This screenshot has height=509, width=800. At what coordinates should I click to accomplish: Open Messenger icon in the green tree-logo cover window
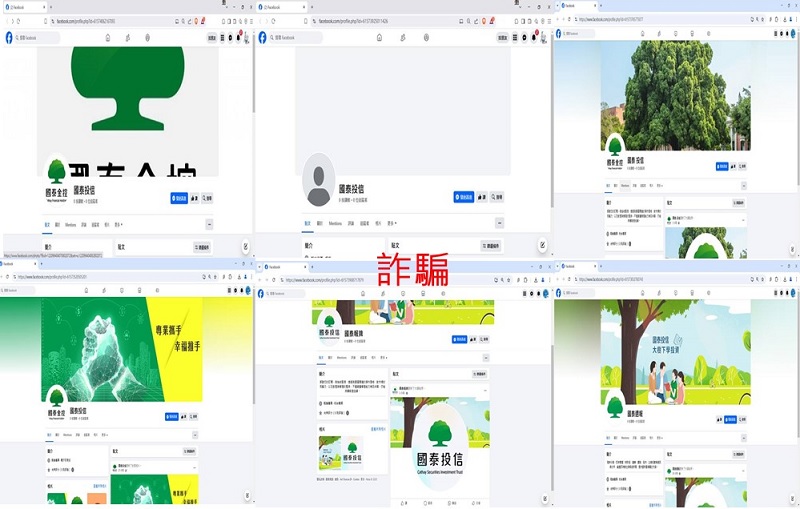tap(231, 38)
